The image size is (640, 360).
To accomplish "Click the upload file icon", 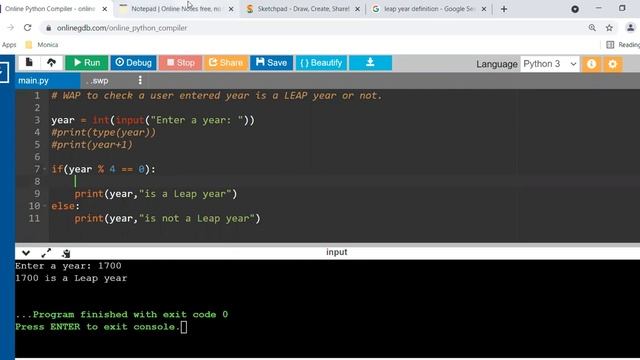I will coord(51,62).
